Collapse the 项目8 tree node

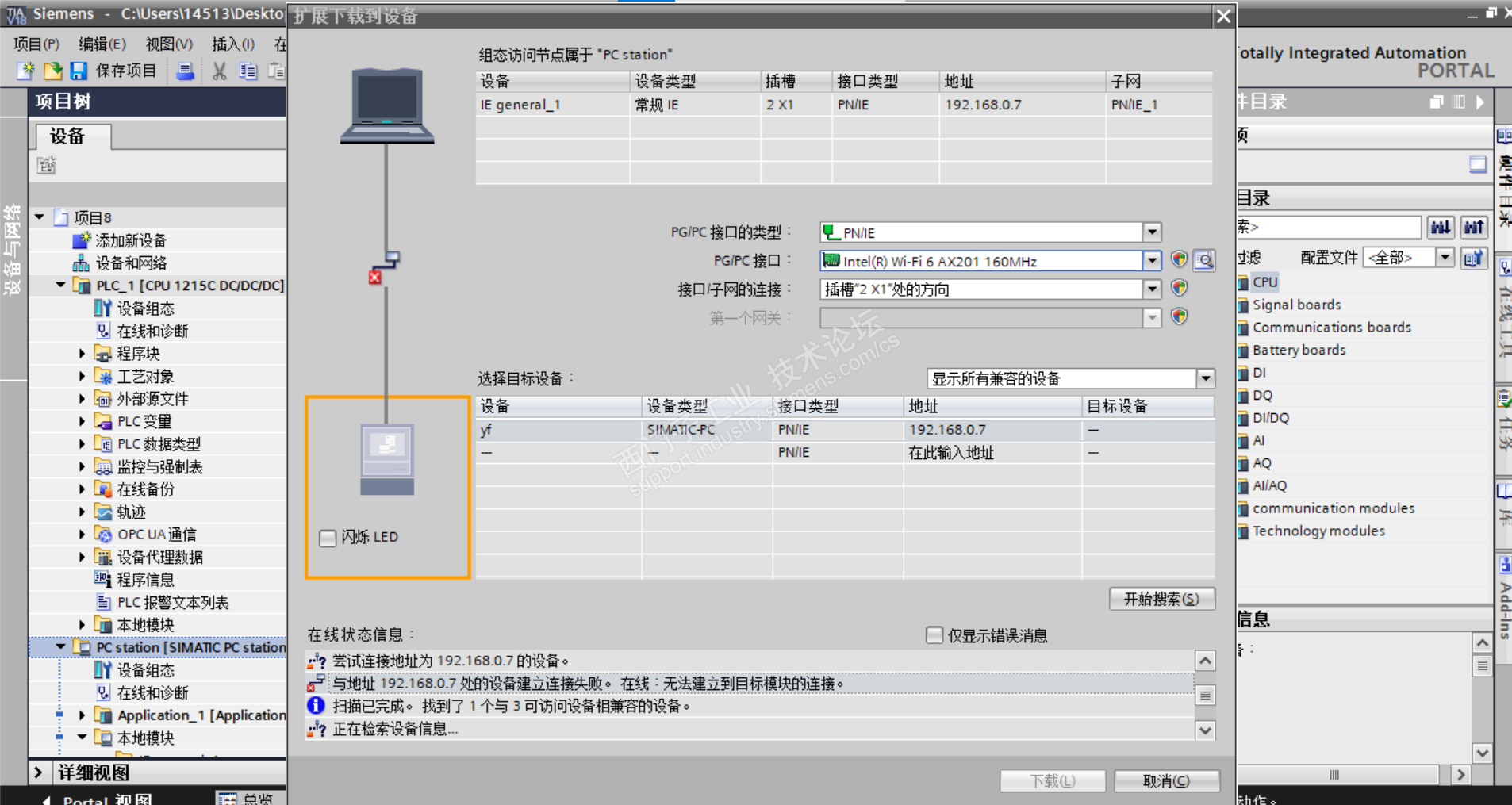pos(40,217)
